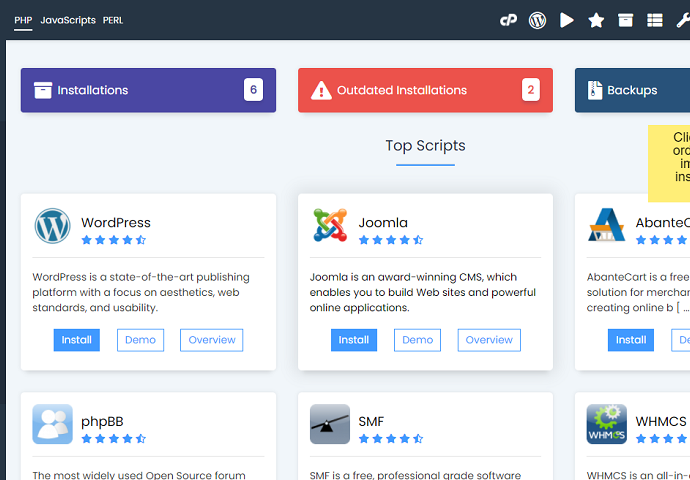The image size is (690, 480).
Task: Open WordPress manager icon in top bar
Action: (537, 20)
